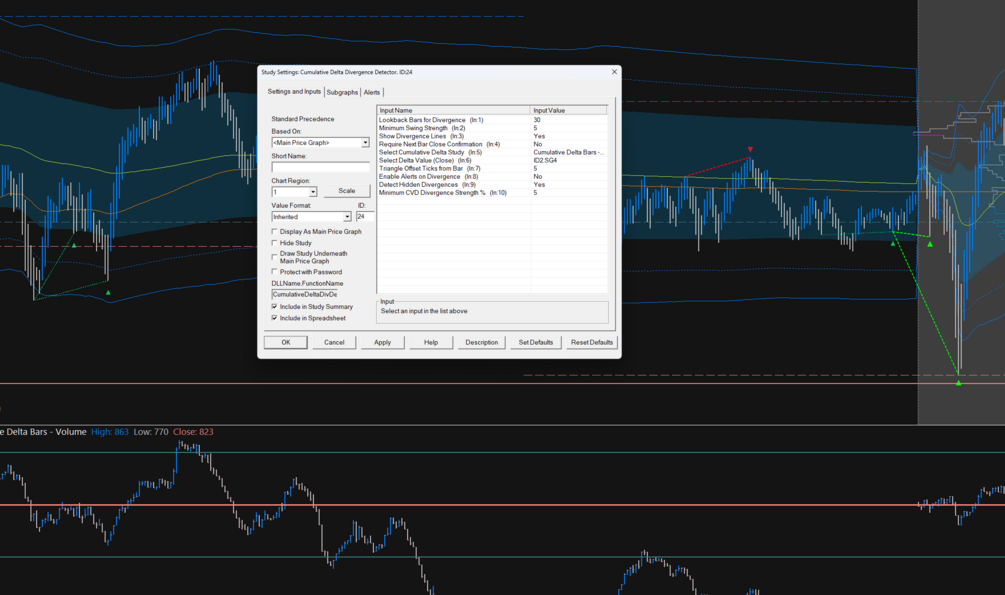Uncheck Include in Study Summary

pos(274,306)
